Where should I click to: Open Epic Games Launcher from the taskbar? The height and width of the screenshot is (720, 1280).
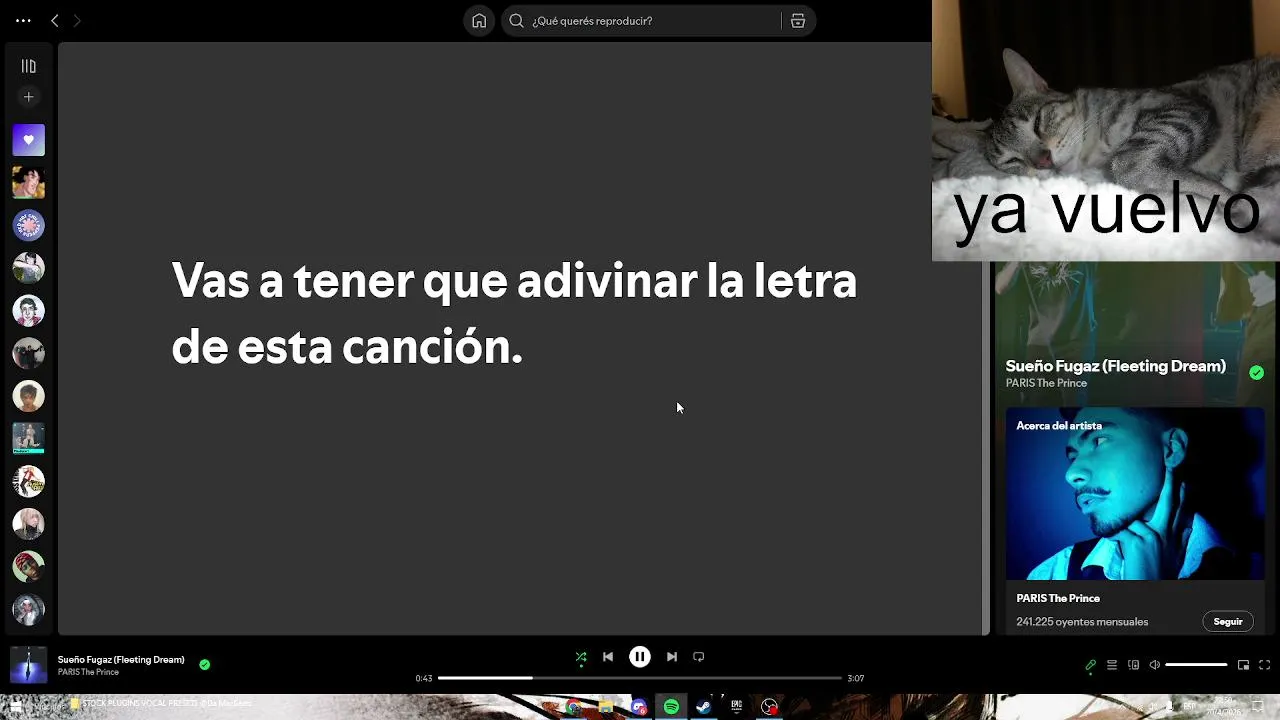click(x=736, y=707)
